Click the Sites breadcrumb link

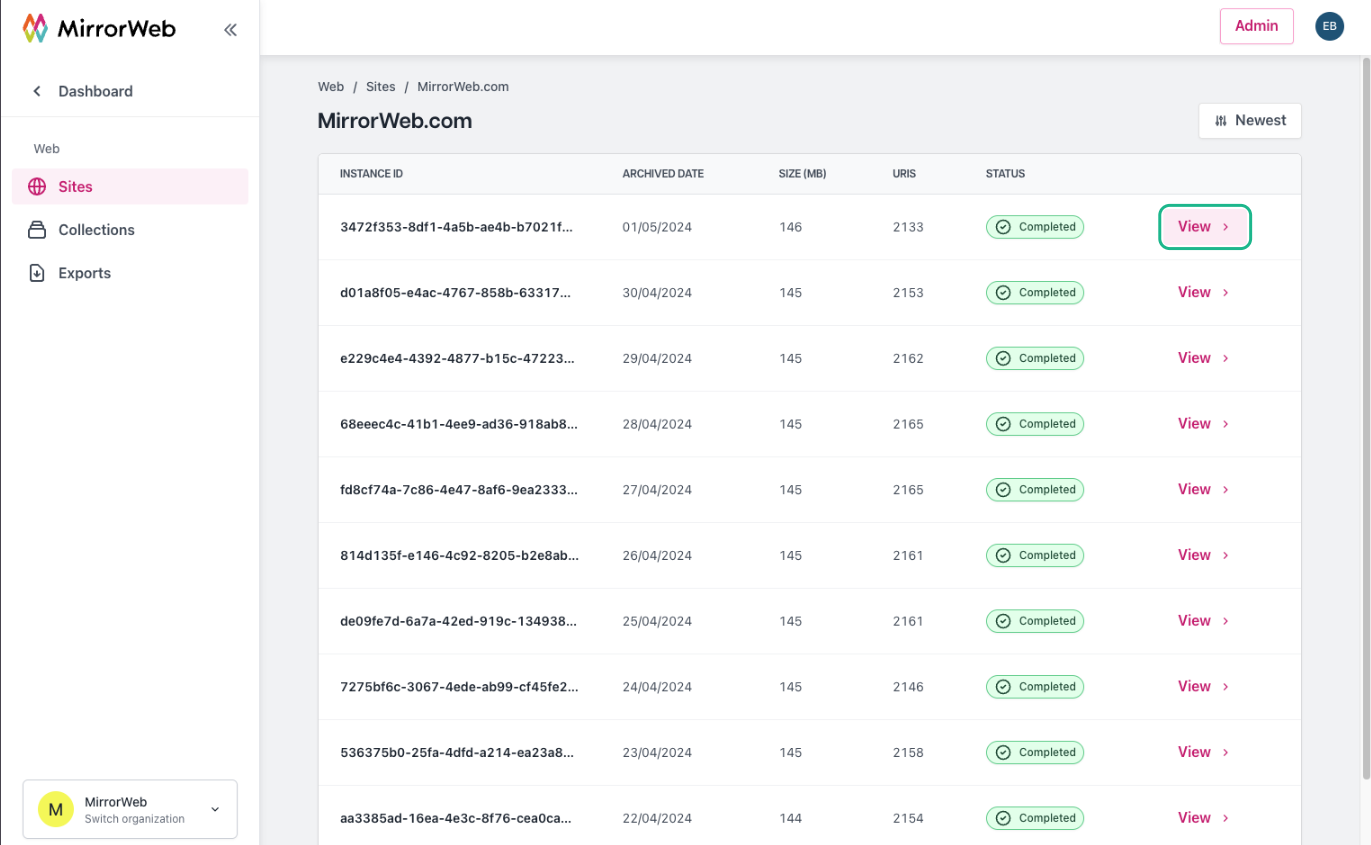[x=381, y=87]
